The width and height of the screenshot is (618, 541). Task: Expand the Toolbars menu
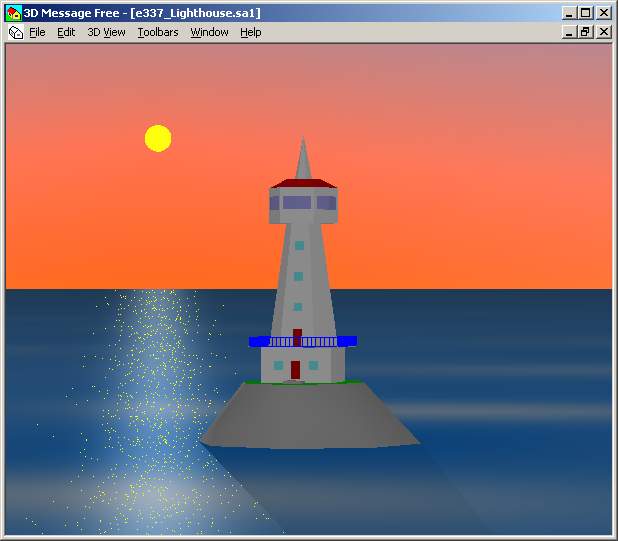point(158,32)
